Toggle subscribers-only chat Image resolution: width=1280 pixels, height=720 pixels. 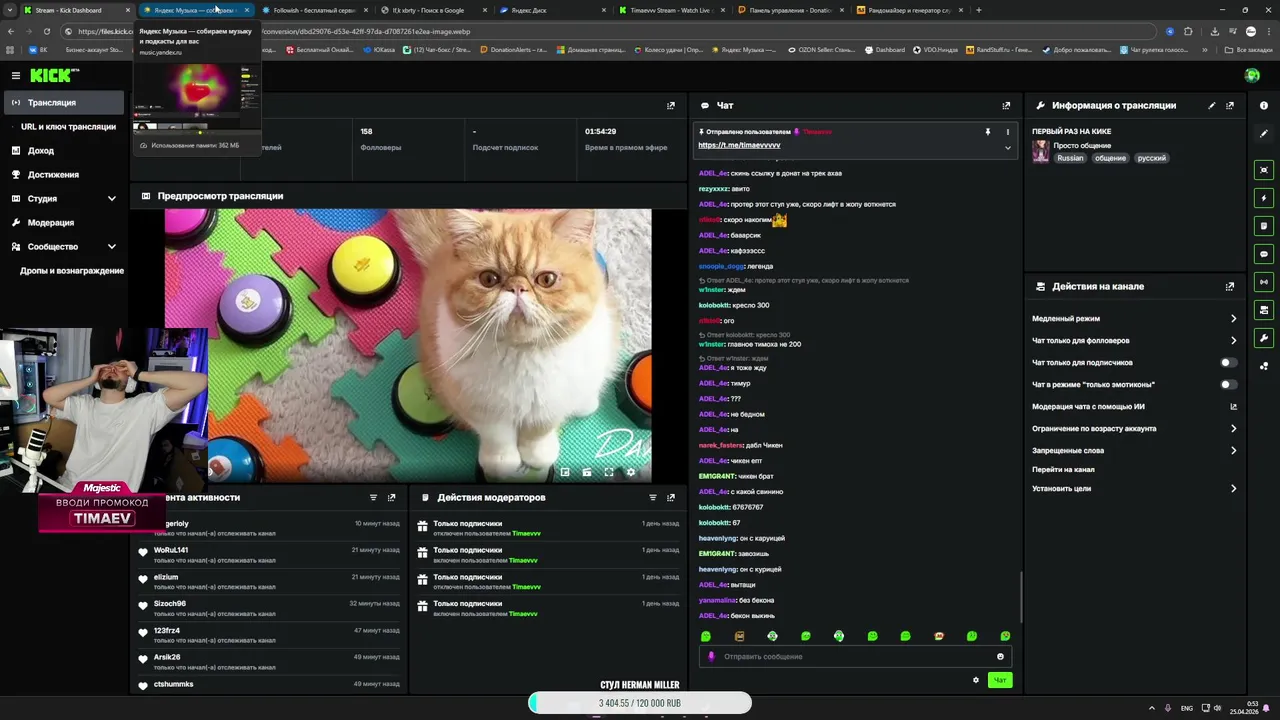pos(1228,363)
